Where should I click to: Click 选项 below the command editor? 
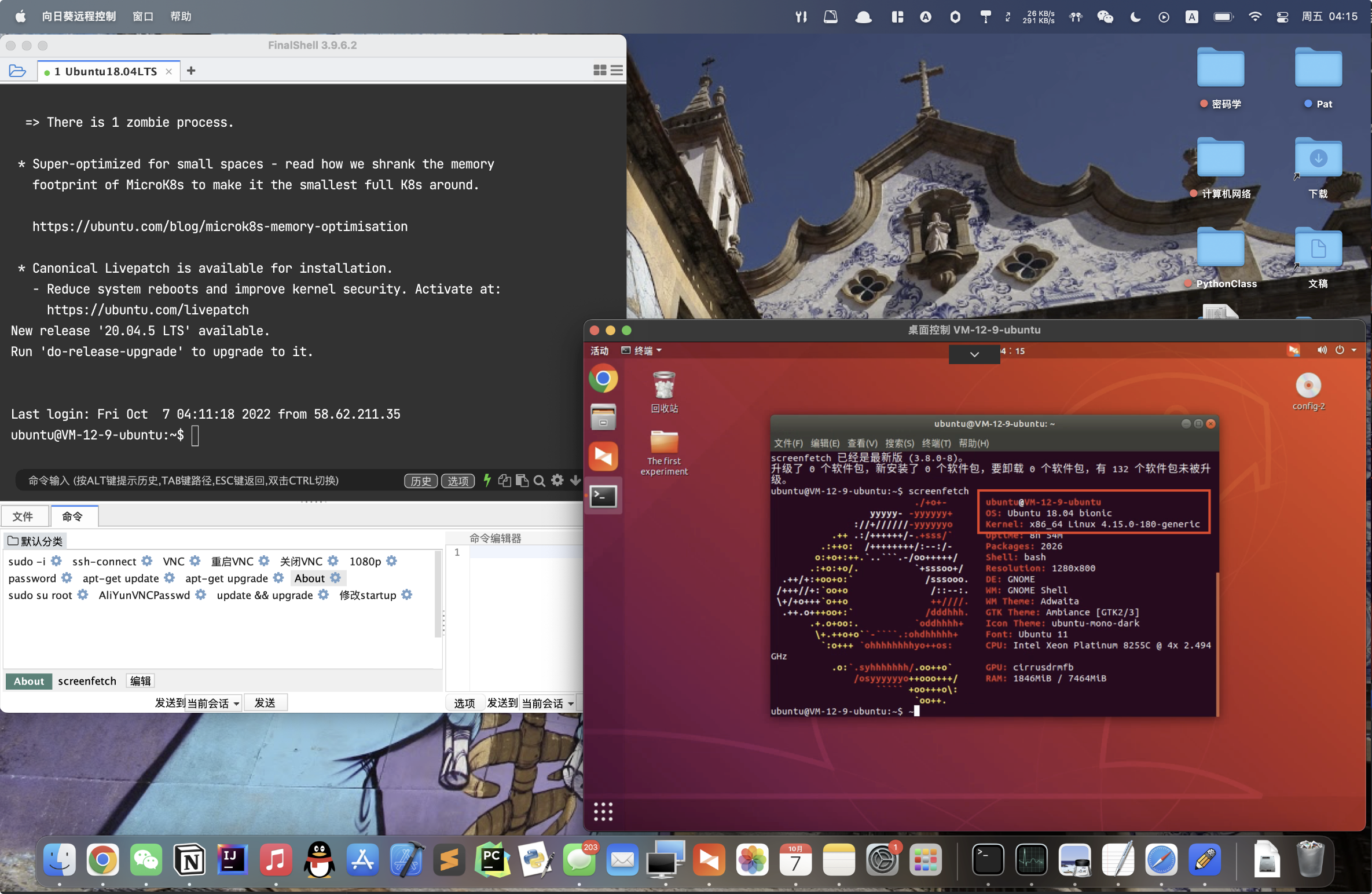point(464,703)
